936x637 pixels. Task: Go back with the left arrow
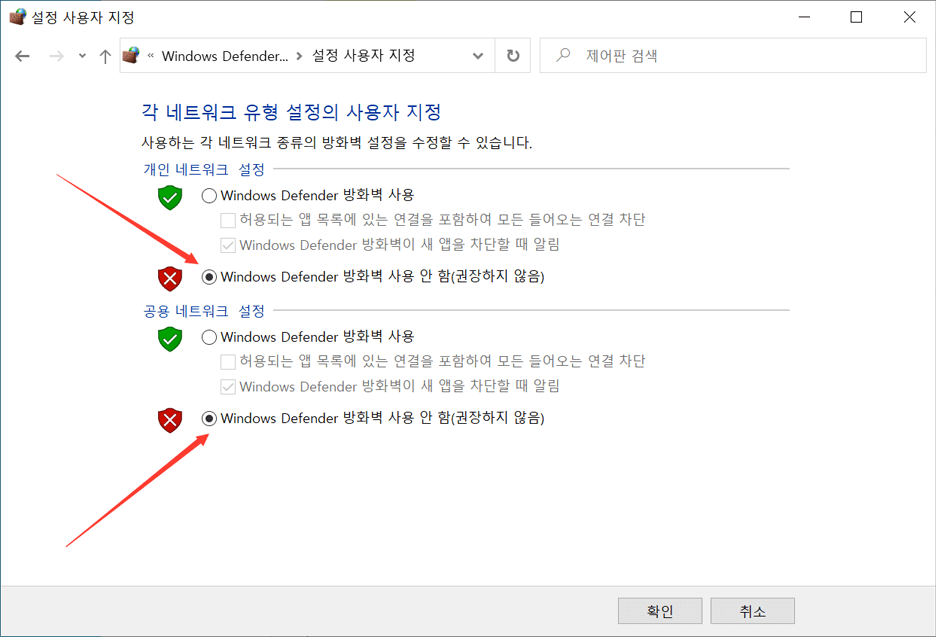coord(23,56)
